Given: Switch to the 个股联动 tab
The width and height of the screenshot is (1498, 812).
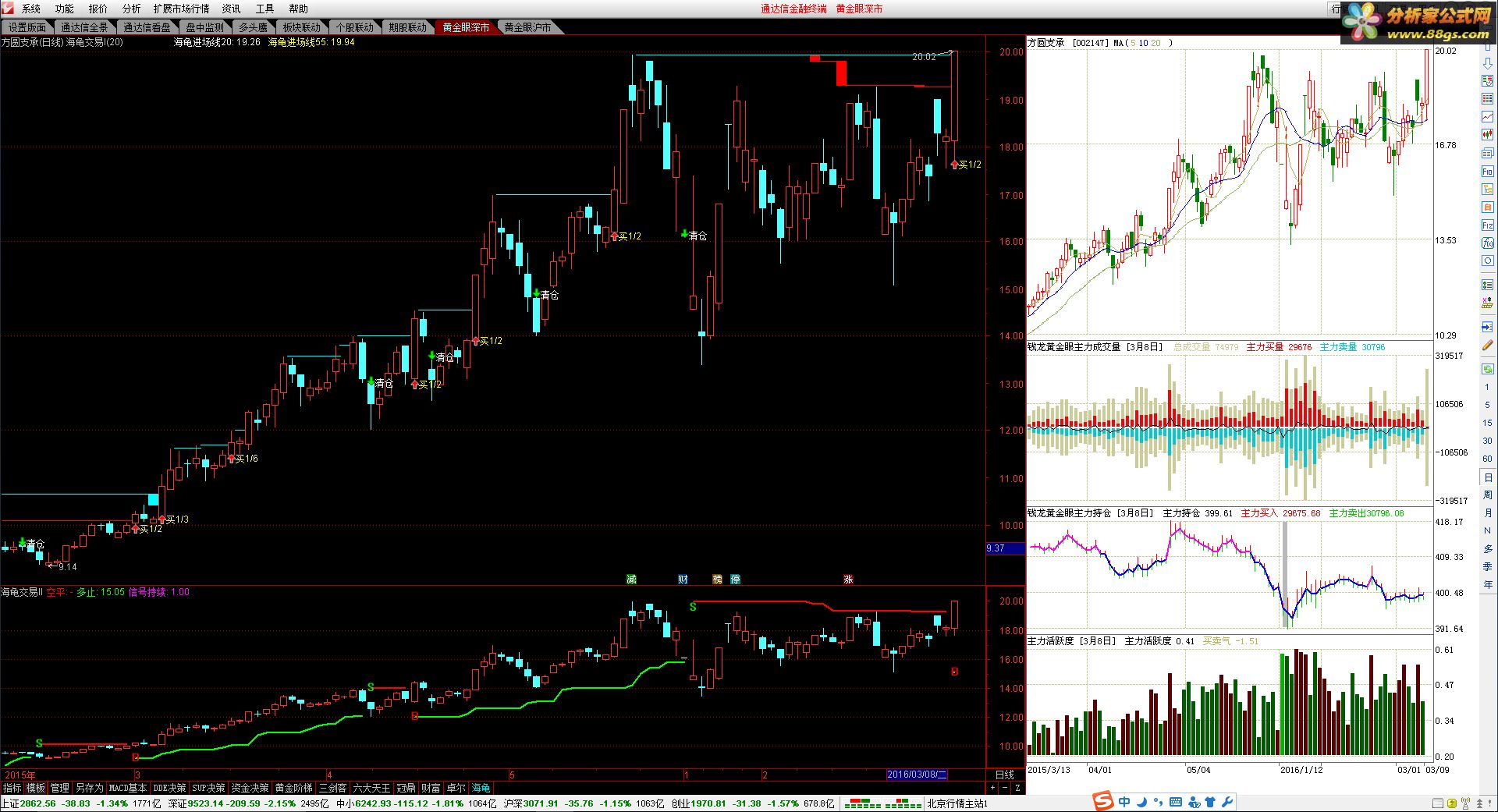Looking at the screenshot, I should 355,27.
